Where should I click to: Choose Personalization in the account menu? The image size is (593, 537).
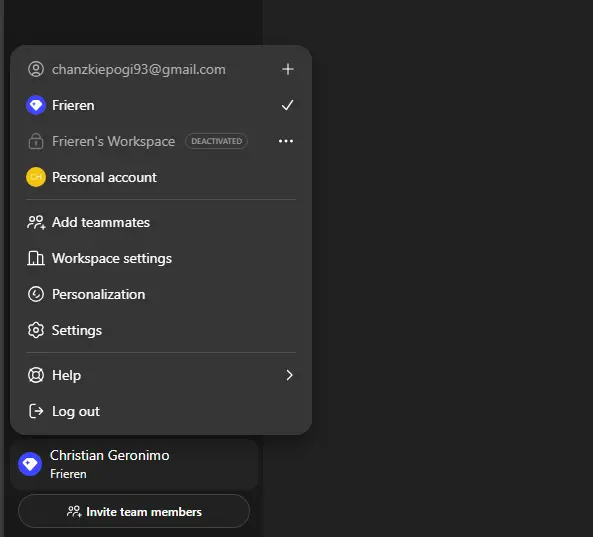coord(161,294)
